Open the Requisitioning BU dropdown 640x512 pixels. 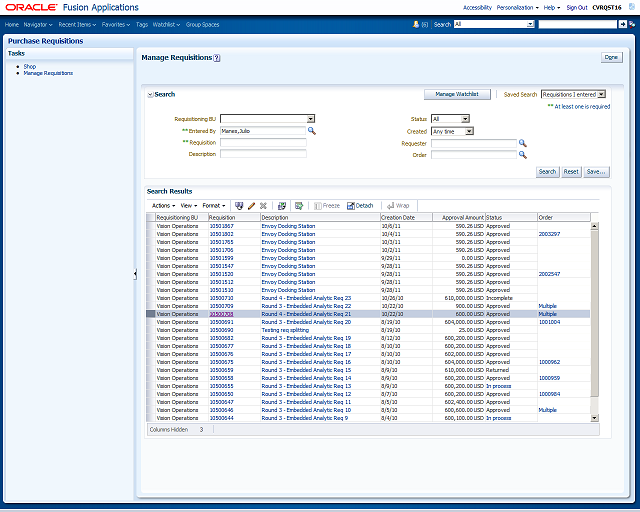click(x=311, y=119)
